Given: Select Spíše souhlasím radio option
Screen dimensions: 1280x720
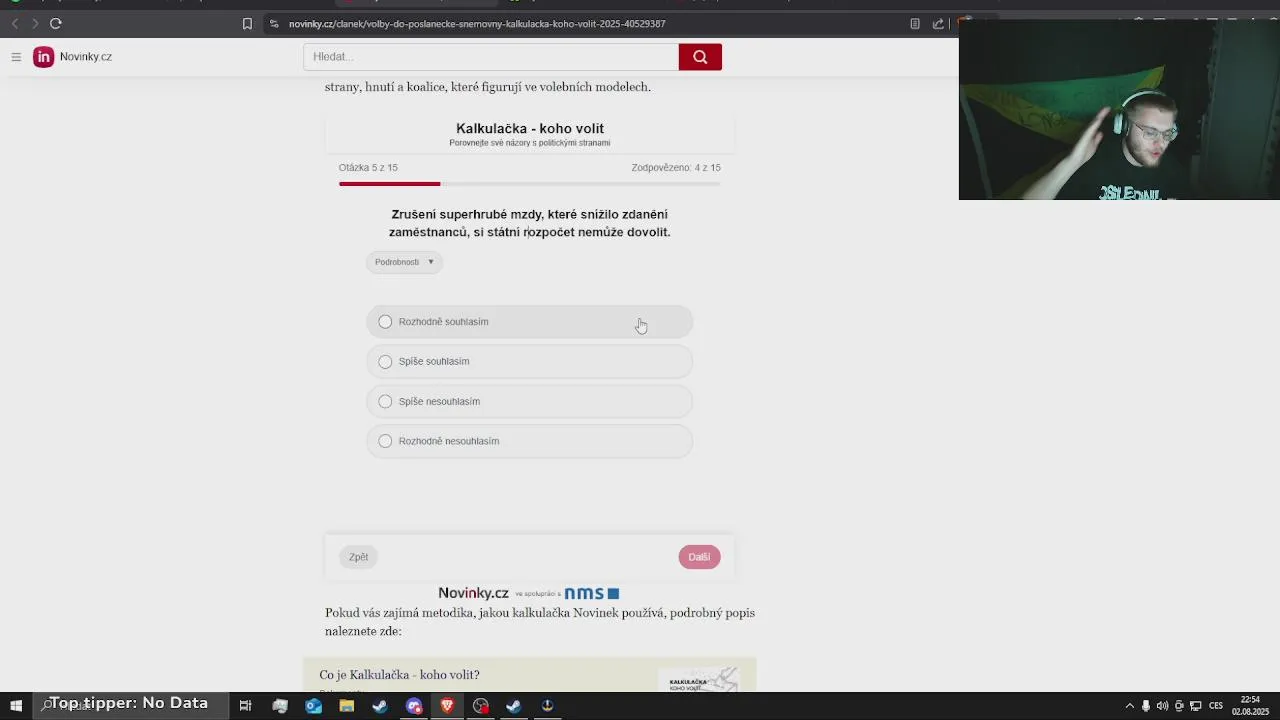Looking at the screenshot, I should click(529, 361).
